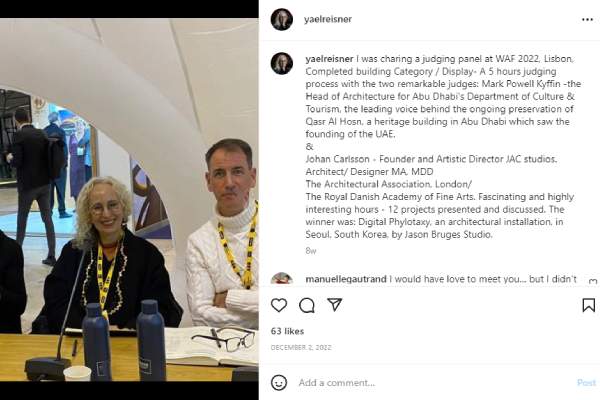Click the yaelreisner header profile avatar

pyautogui.click(x=282, y=19)
